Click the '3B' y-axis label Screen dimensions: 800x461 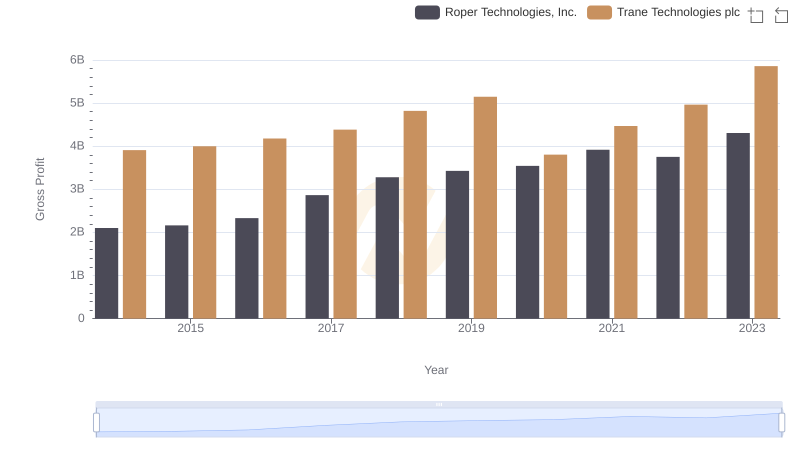[x=77, y=189]
